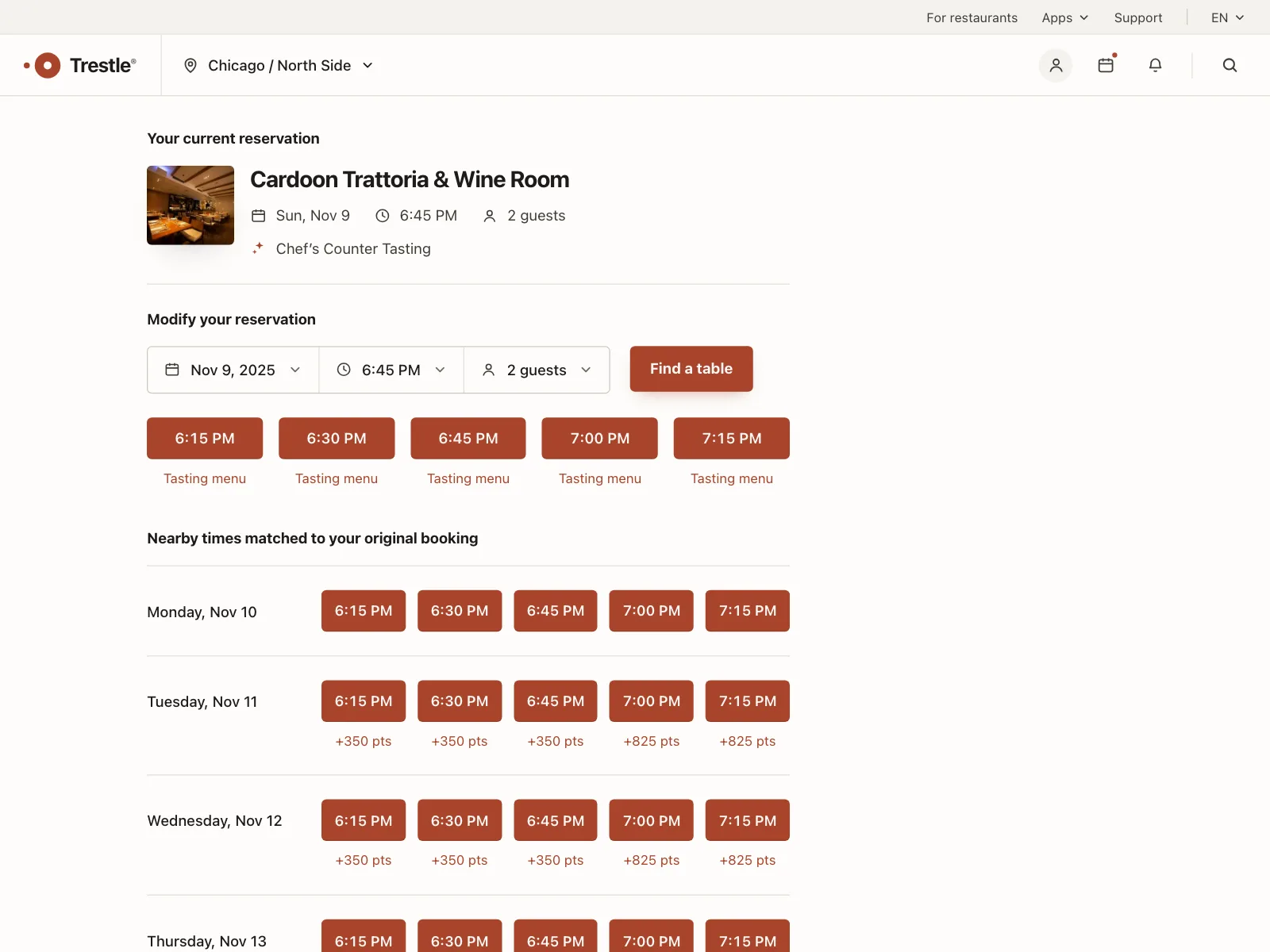This screenshot has height=952, width=1270.
Task: Choose 7:00 PM on Thursday, Nov 13
Action: pos(652,937)
